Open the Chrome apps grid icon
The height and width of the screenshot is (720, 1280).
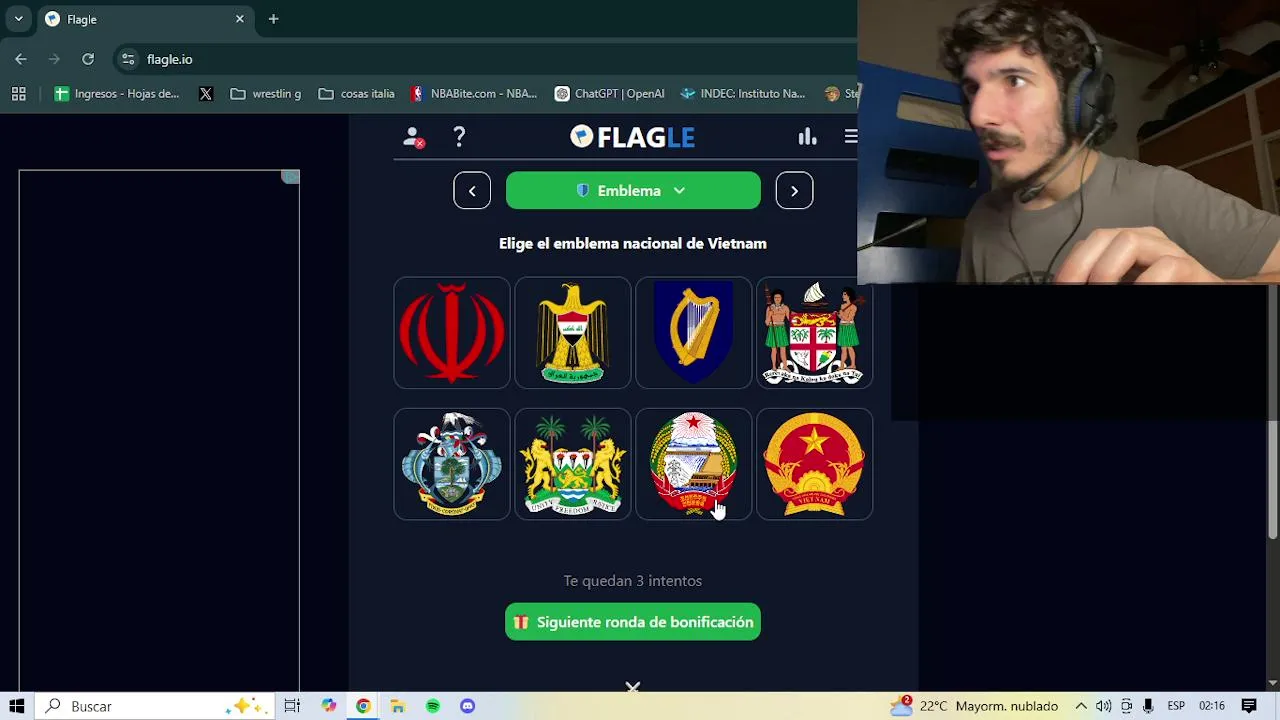tap(18, 94)
